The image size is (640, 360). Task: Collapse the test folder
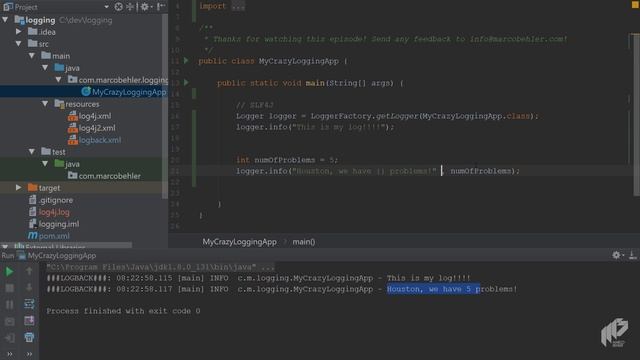[32, 151]
